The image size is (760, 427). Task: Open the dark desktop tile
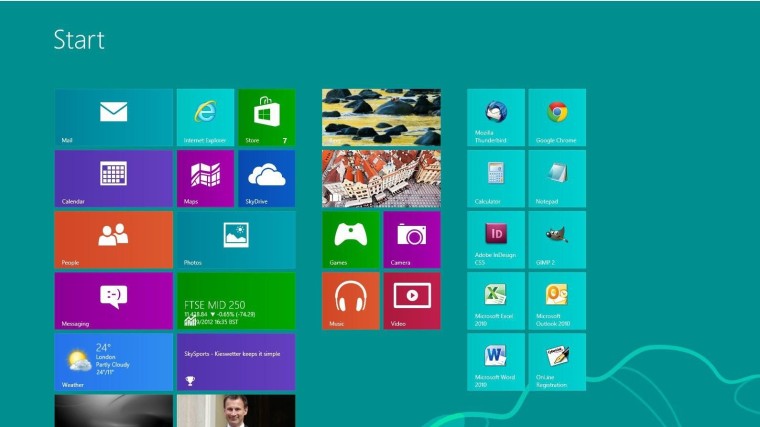113,411
